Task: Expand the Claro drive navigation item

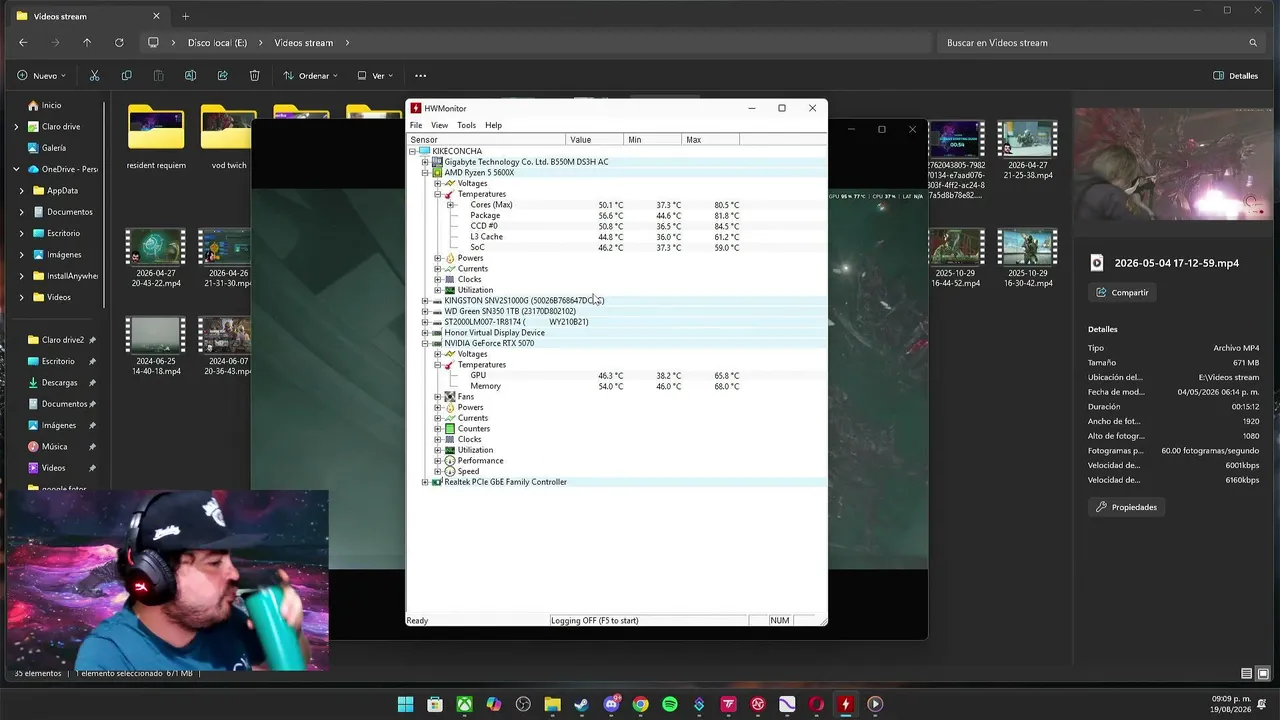Action: pos(16,127)
